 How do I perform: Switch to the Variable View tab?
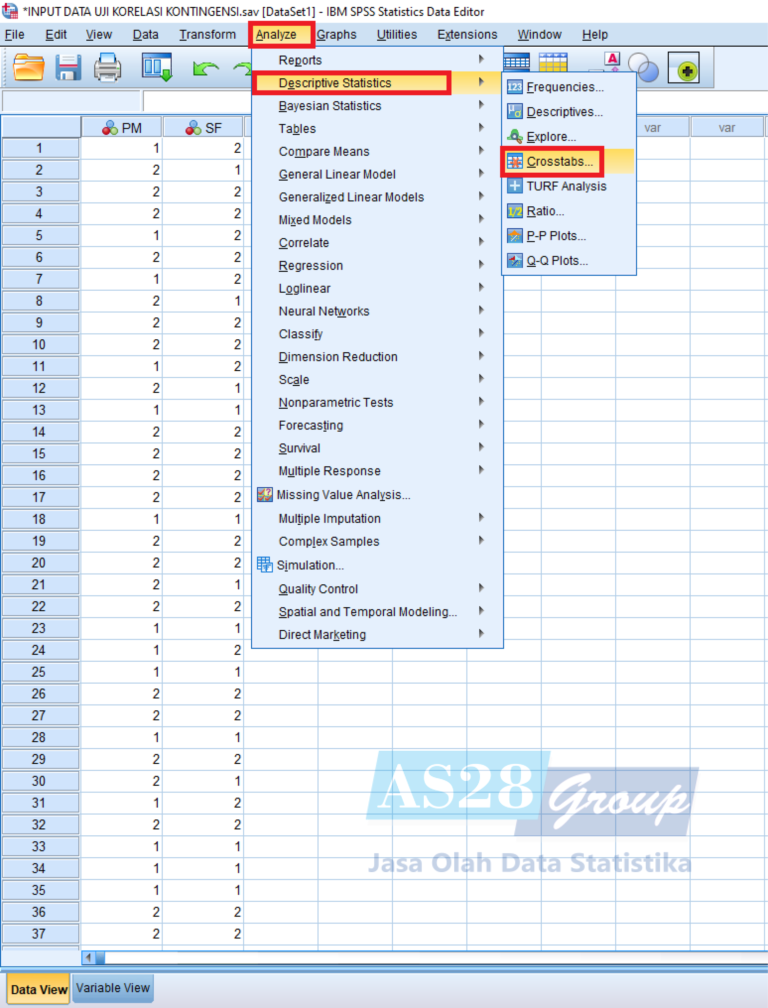point(113,988)
